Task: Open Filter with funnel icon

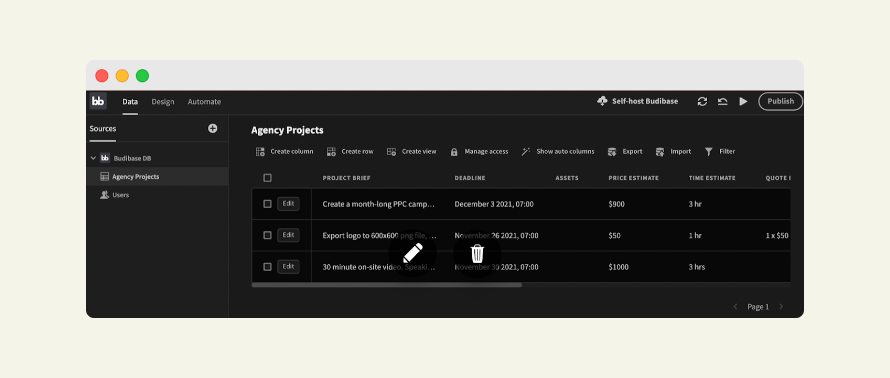Action: [708, 152]
